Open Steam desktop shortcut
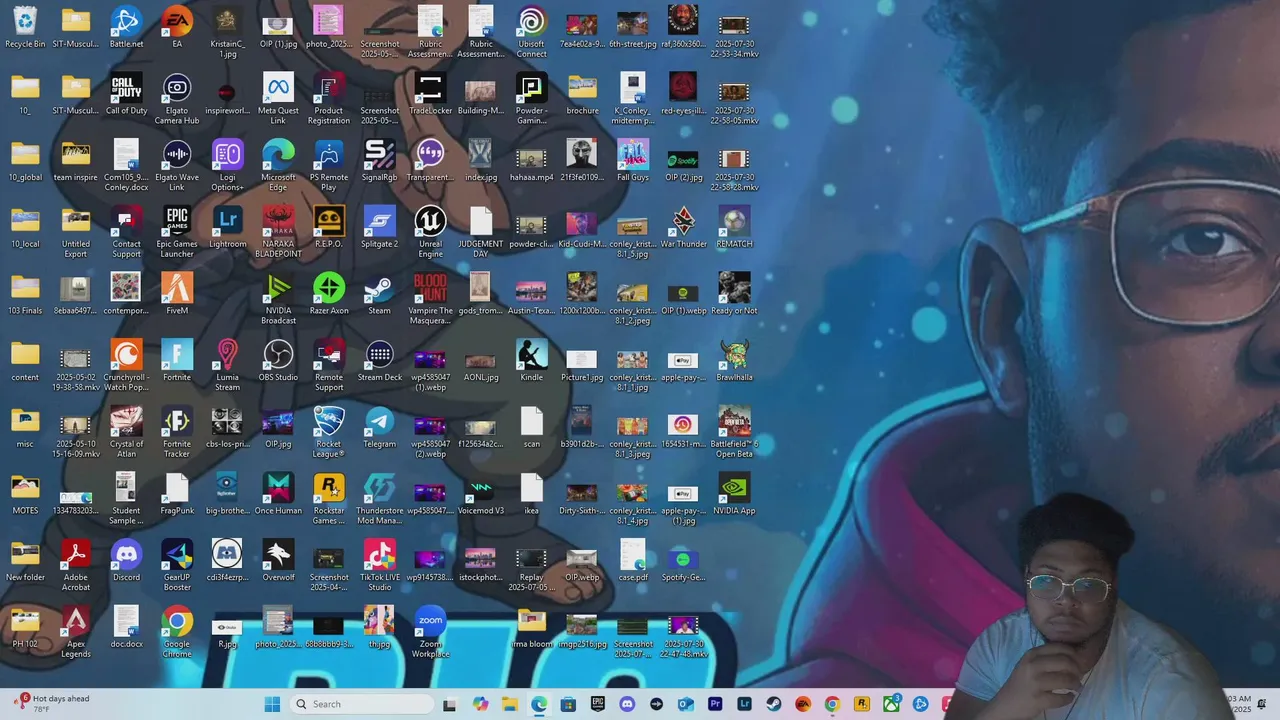1280x720 pixels. tap(379, 293)
